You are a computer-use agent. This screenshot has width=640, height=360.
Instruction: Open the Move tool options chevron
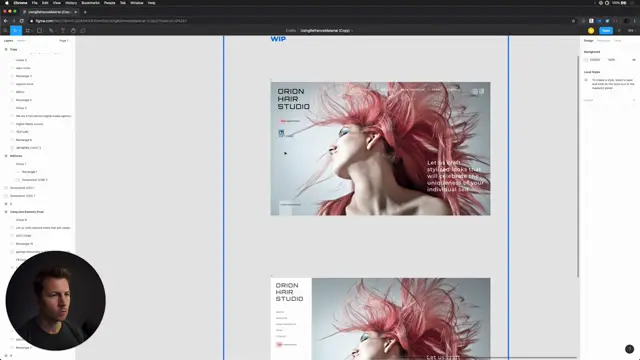point(19,31)
